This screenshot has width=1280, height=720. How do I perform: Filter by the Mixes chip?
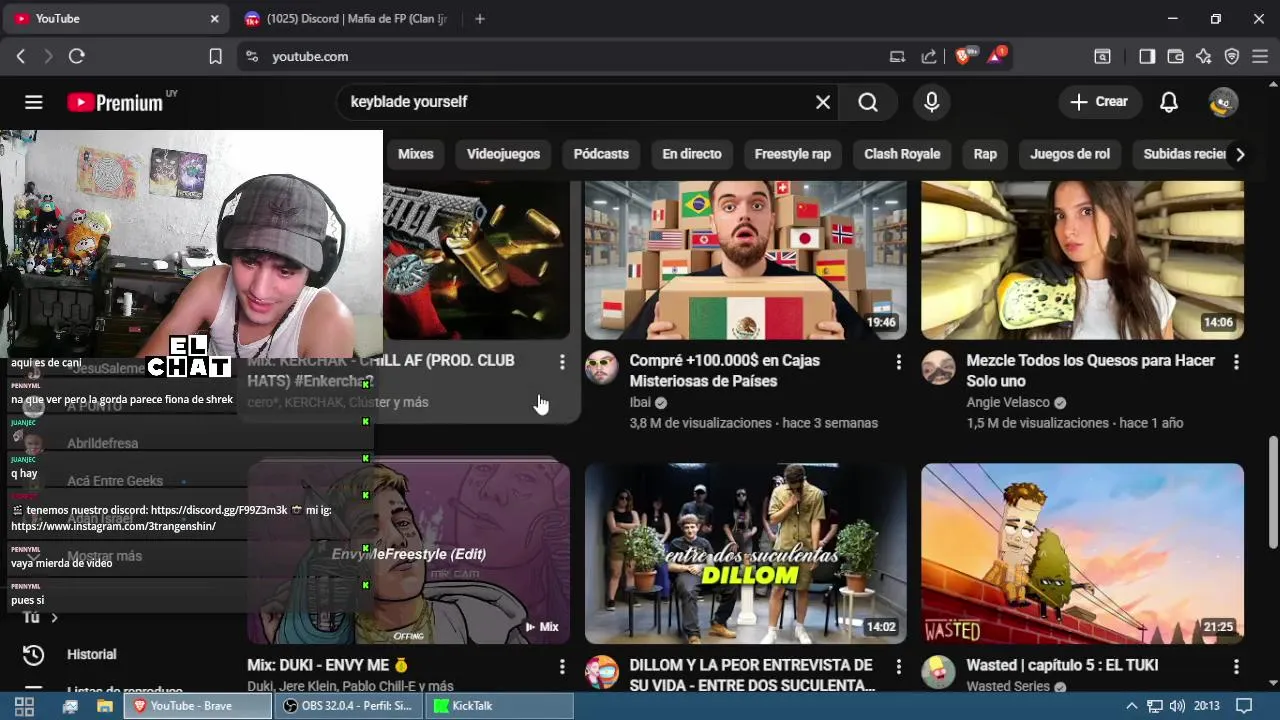pyautogui.click(x=415, y=154)
